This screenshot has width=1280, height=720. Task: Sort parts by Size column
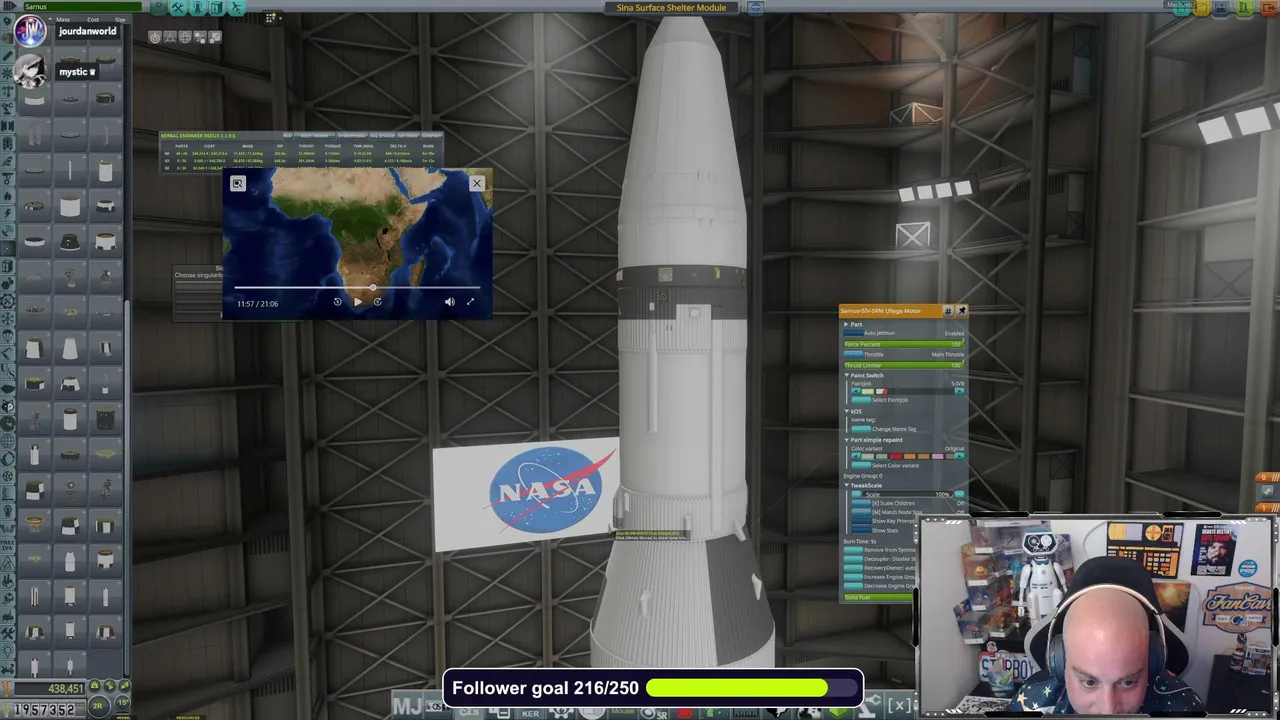click(x=120, y=19)
